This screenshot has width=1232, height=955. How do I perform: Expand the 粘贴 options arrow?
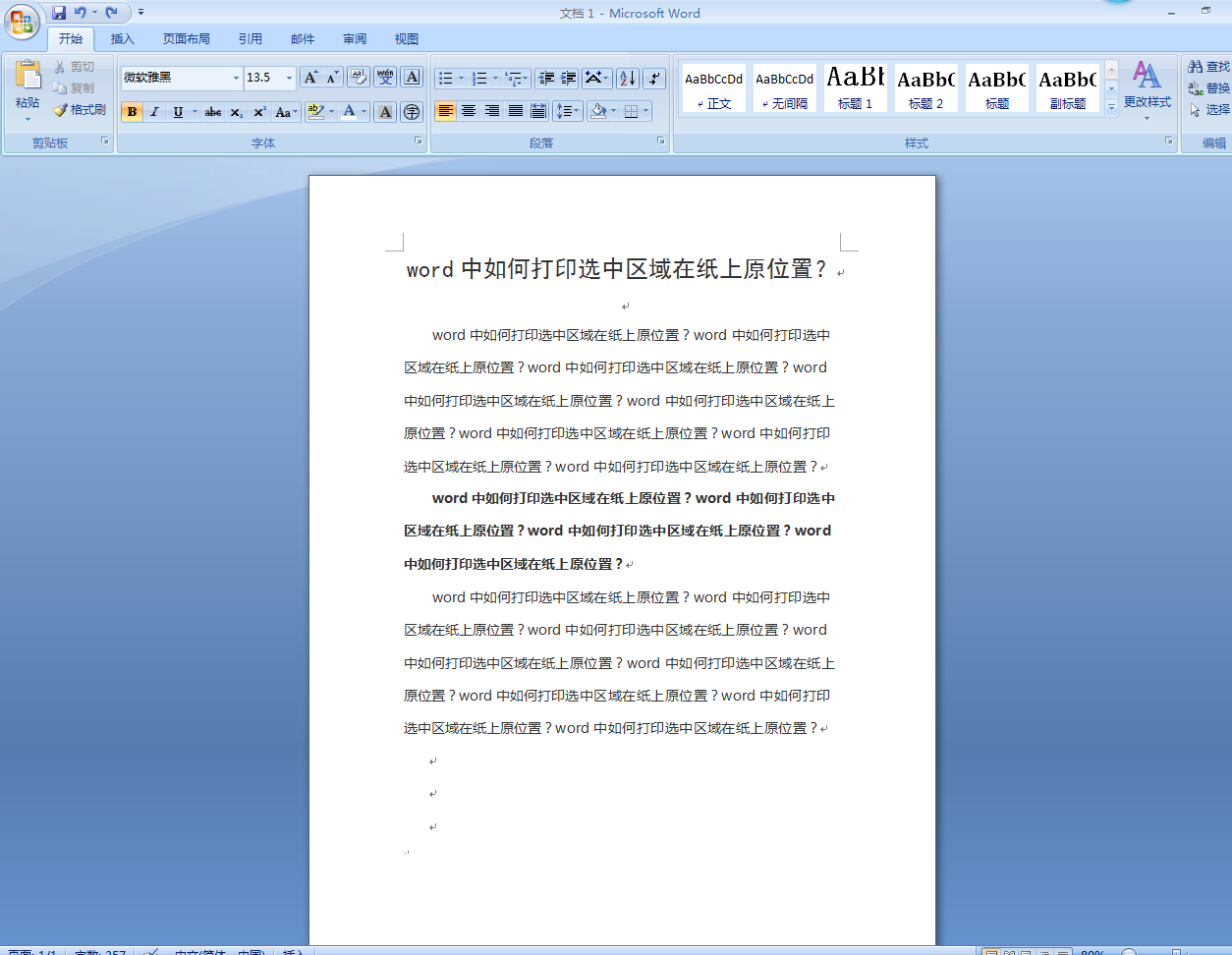(28, 119)
